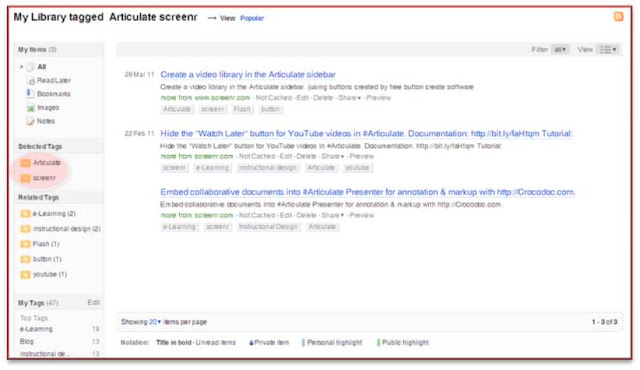Click the All items page icon
The height and width of the screenshot is (370, 640).
[30, 67]
